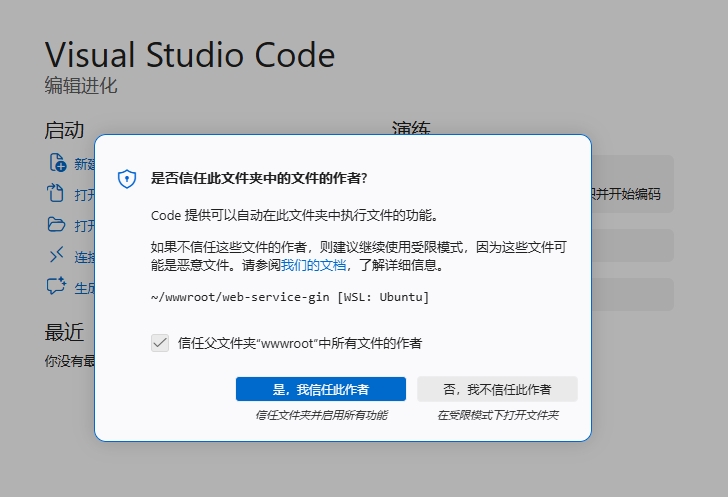Click folder path ~/wwwroot/web-service-gin [WSL: Ubuntu]
This screenshot has width=728, height=497.
(290, 297)
